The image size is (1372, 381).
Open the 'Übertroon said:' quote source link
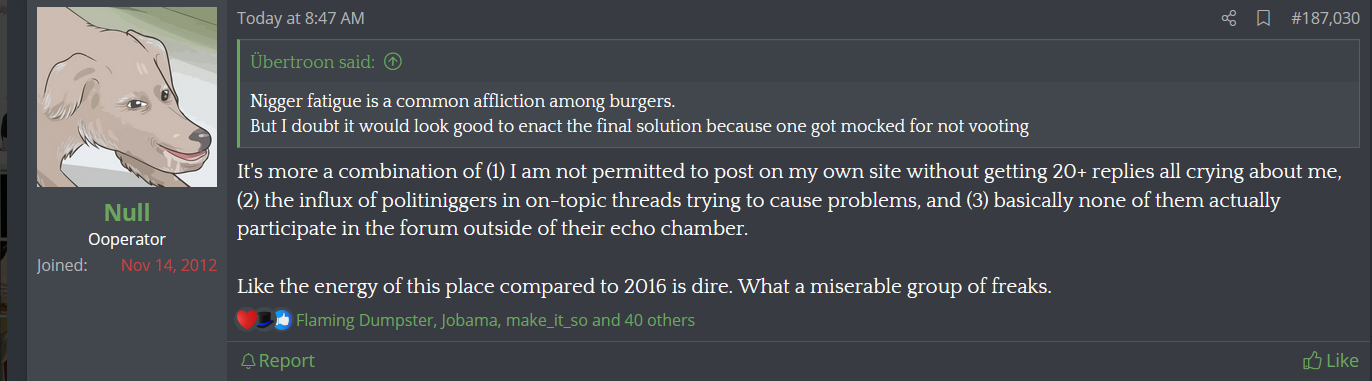click(313, 62)
